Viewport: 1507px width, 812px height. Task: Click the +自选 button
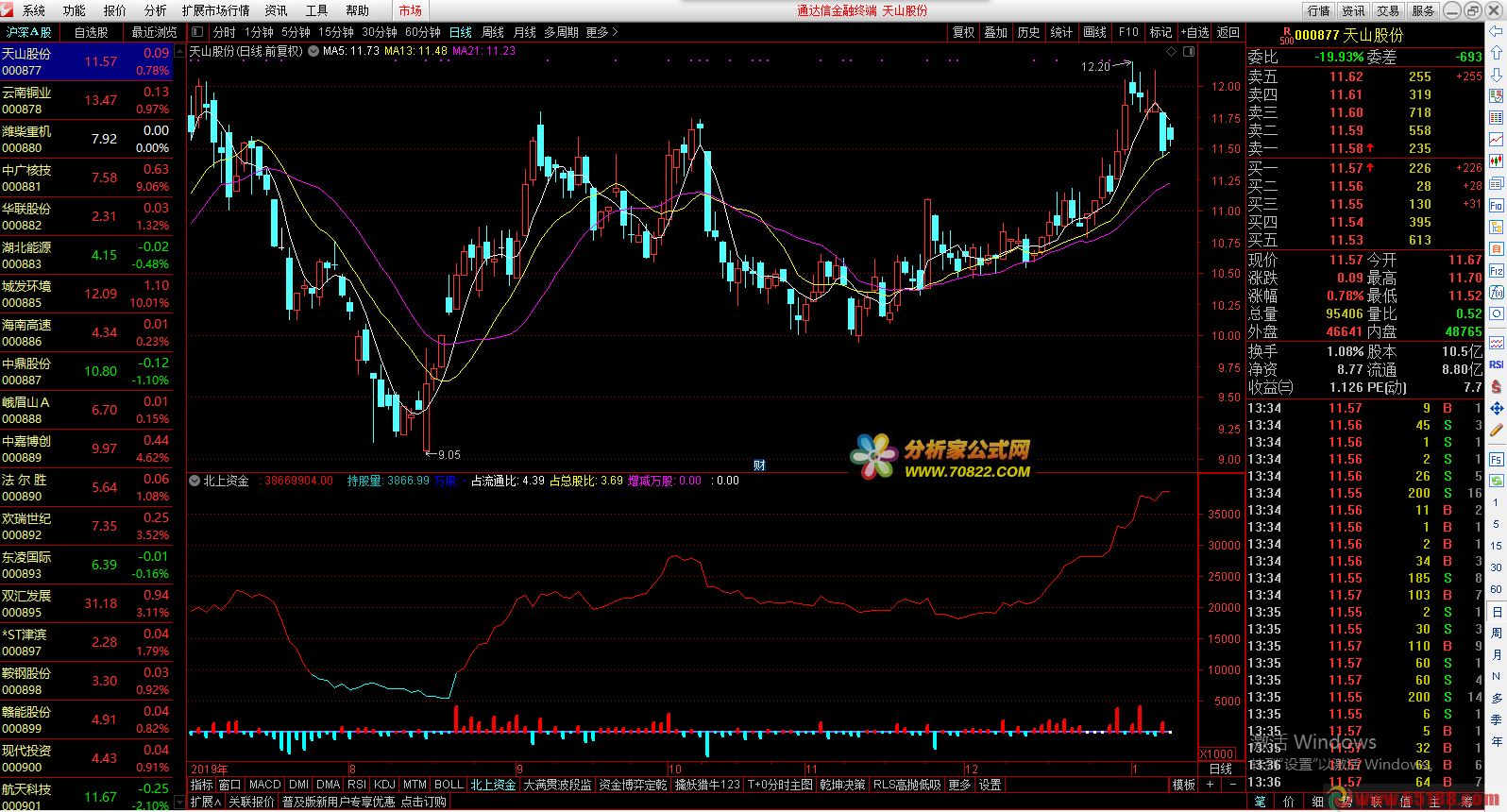[x=1194, y=32]
